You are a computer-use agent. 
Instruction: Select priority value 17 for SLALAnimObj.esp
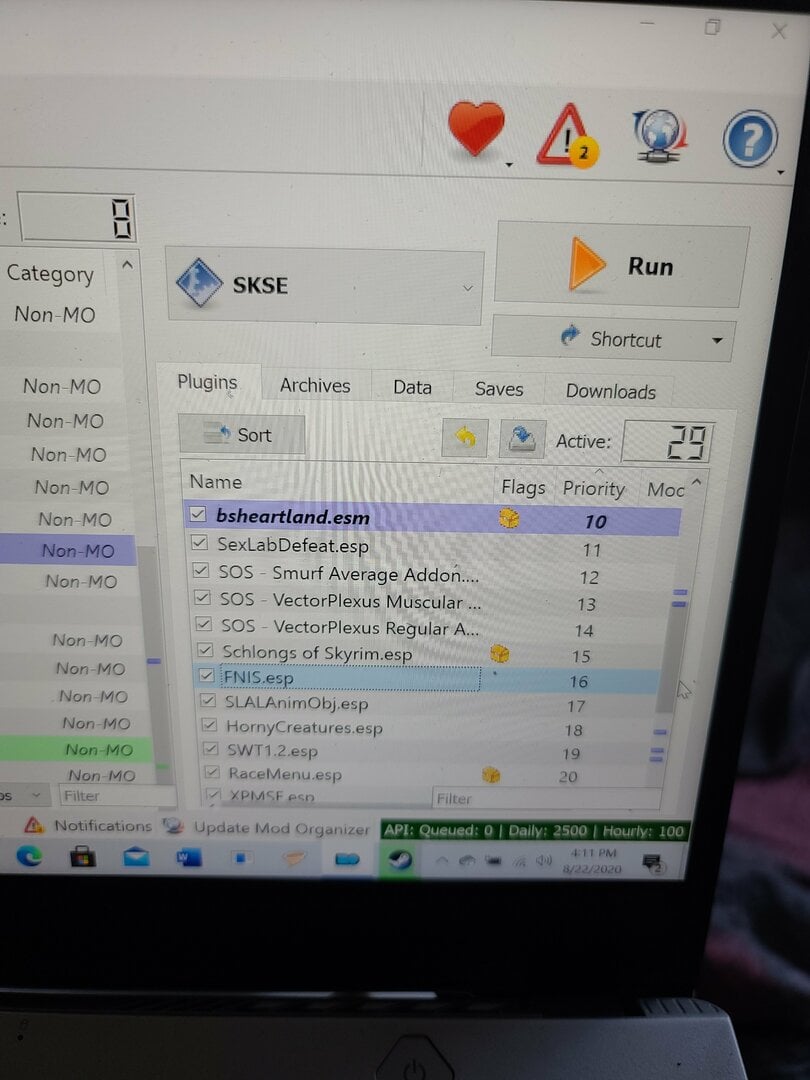click(576, 706)
